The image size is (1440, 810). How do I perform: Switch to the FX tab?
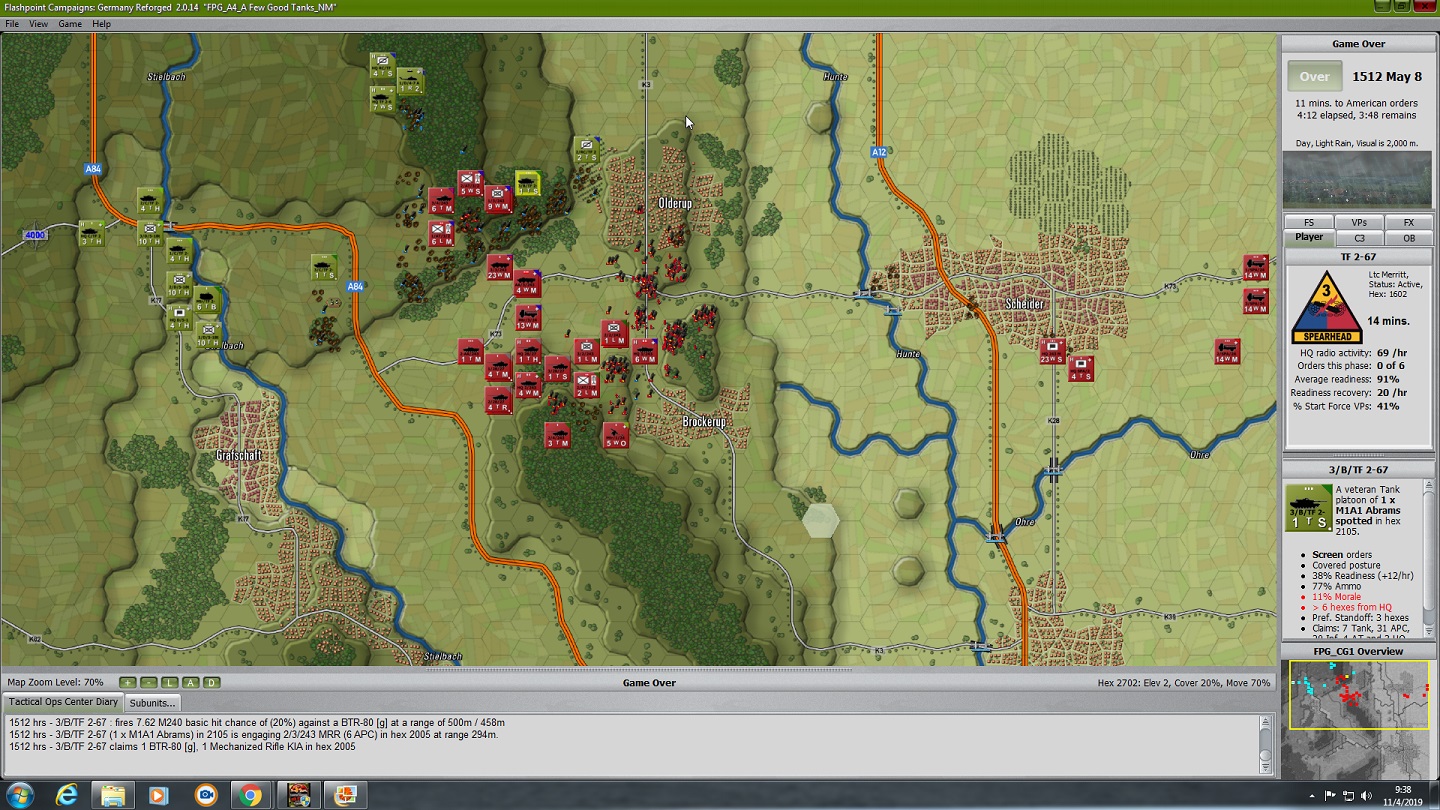pos(1409,222)
